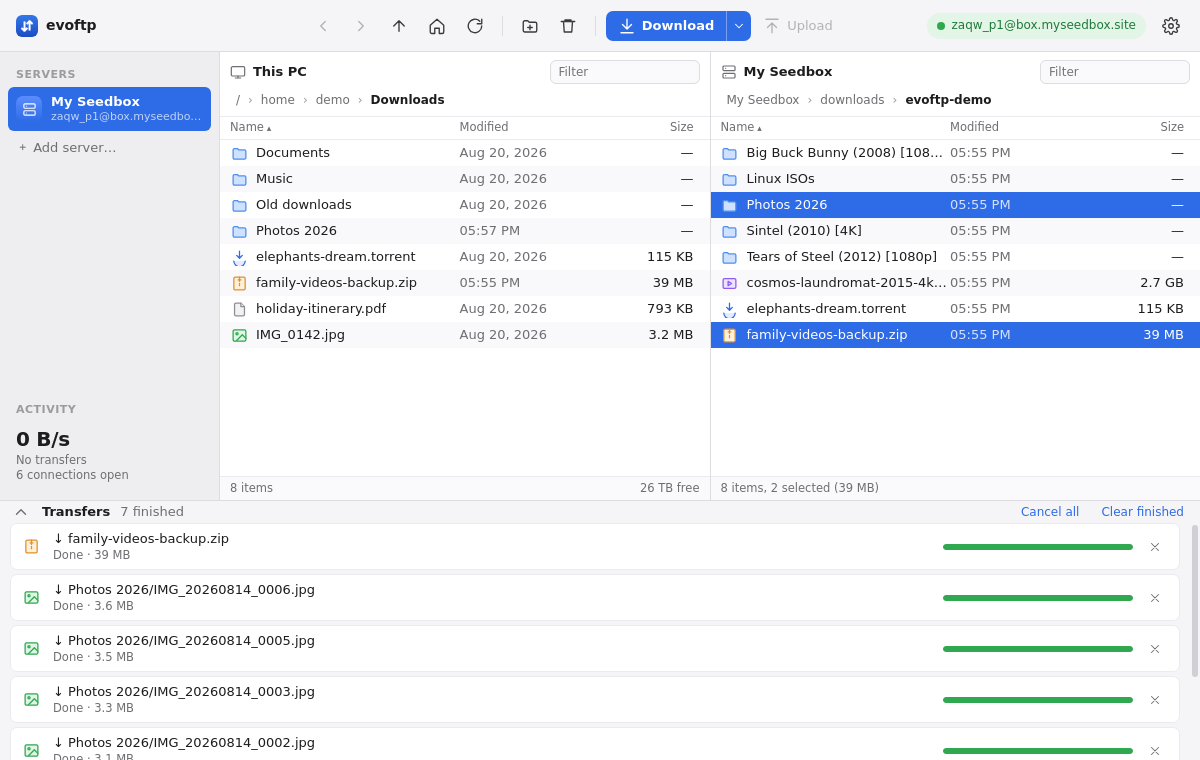Select the Documents folder row

coord(465,153)
